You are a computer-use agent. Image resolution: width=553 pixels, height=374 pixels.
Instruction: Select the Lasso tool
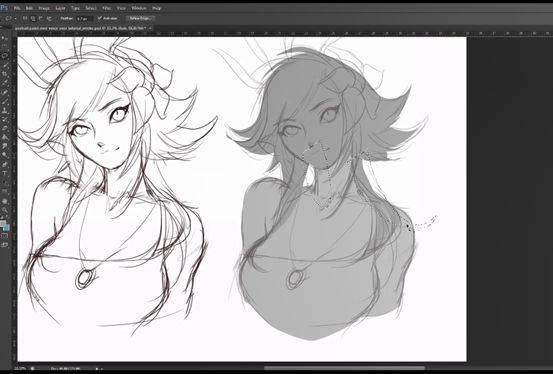(x=5, y=55)
